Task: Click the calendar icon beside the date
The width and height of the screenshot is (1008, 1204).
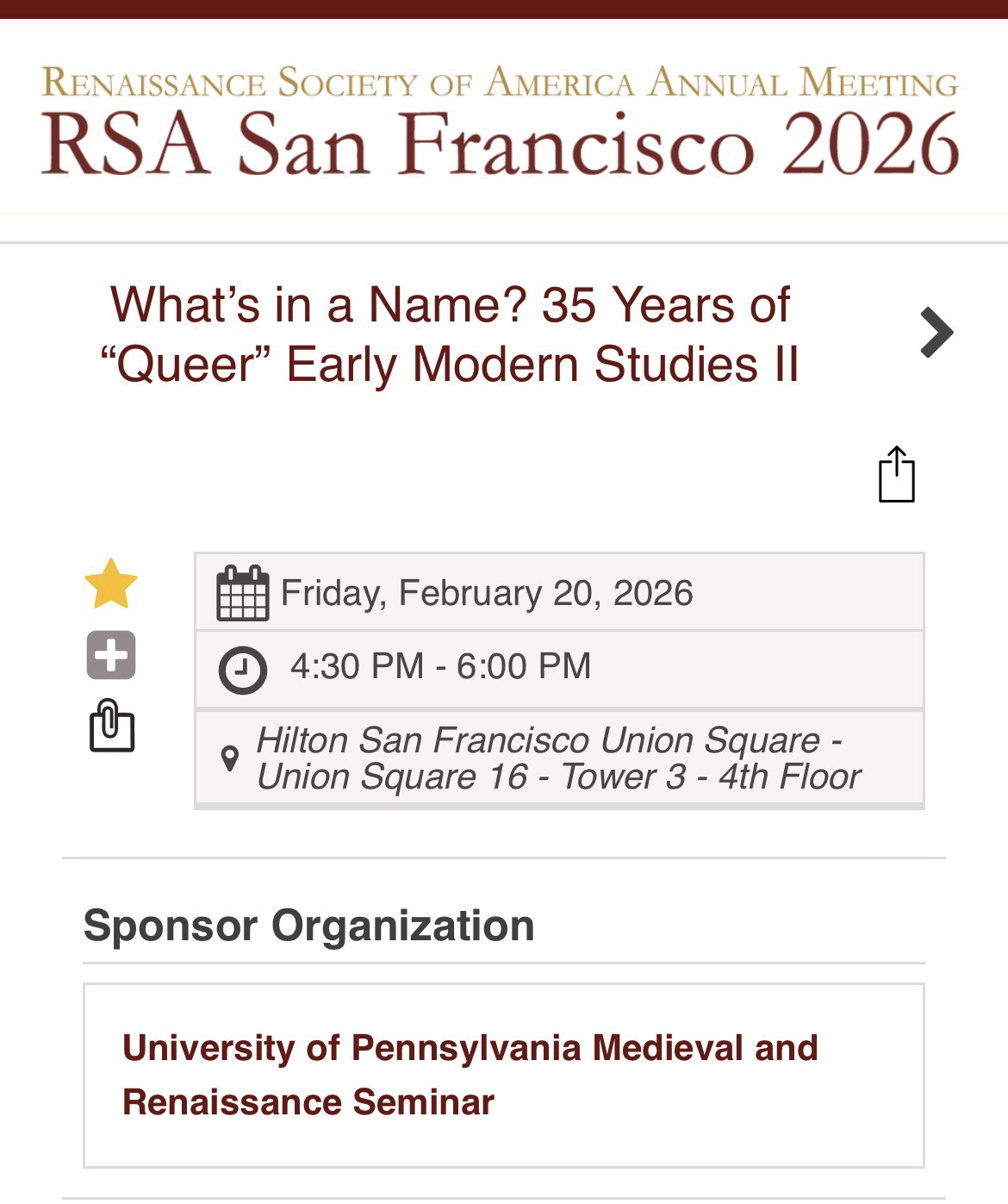Action: pyautogui.click(x=242, y=593)
